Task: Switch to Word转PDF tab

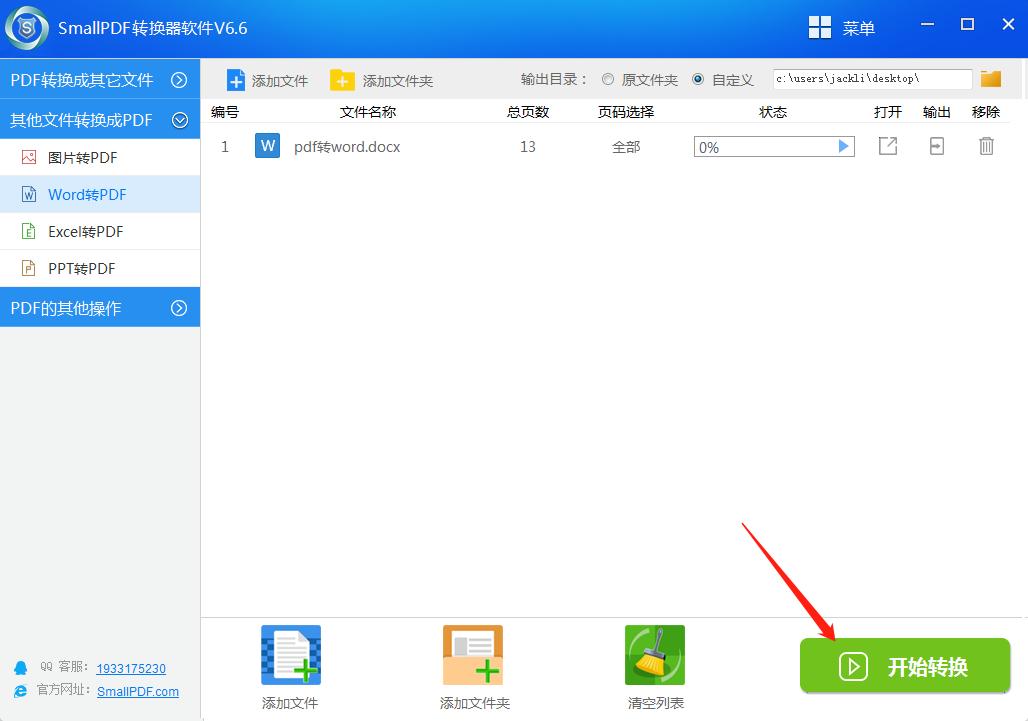Action: (90, 194)
